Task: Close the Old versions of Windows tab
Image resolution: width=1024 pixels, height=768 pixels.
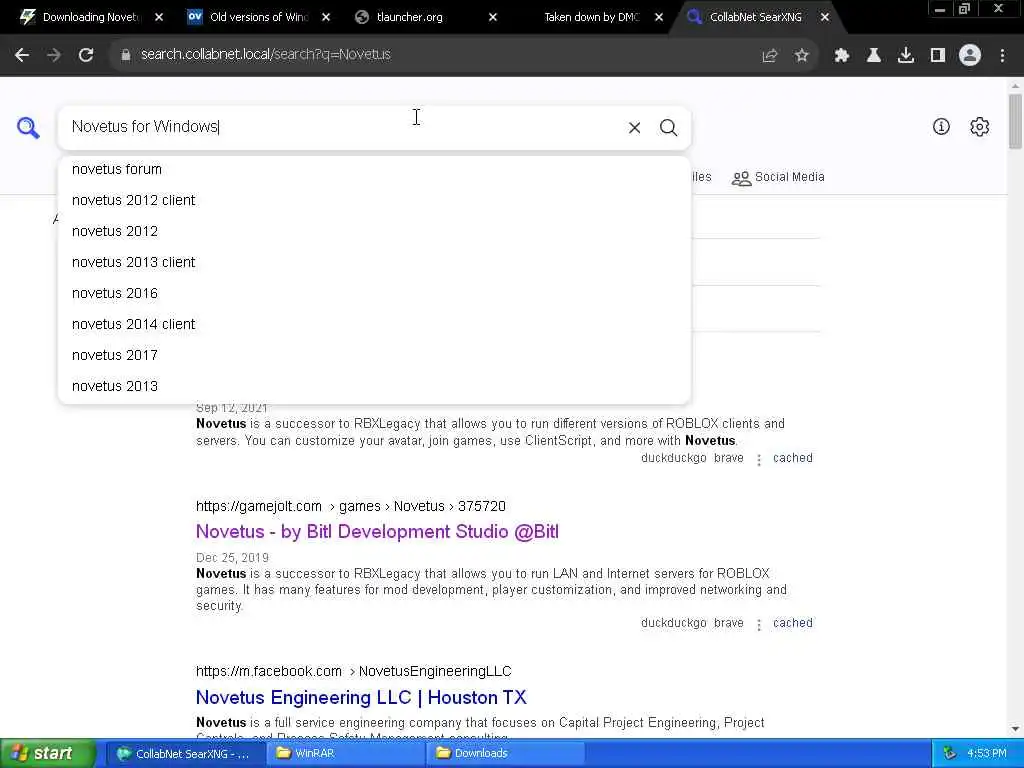Action: 326,17
